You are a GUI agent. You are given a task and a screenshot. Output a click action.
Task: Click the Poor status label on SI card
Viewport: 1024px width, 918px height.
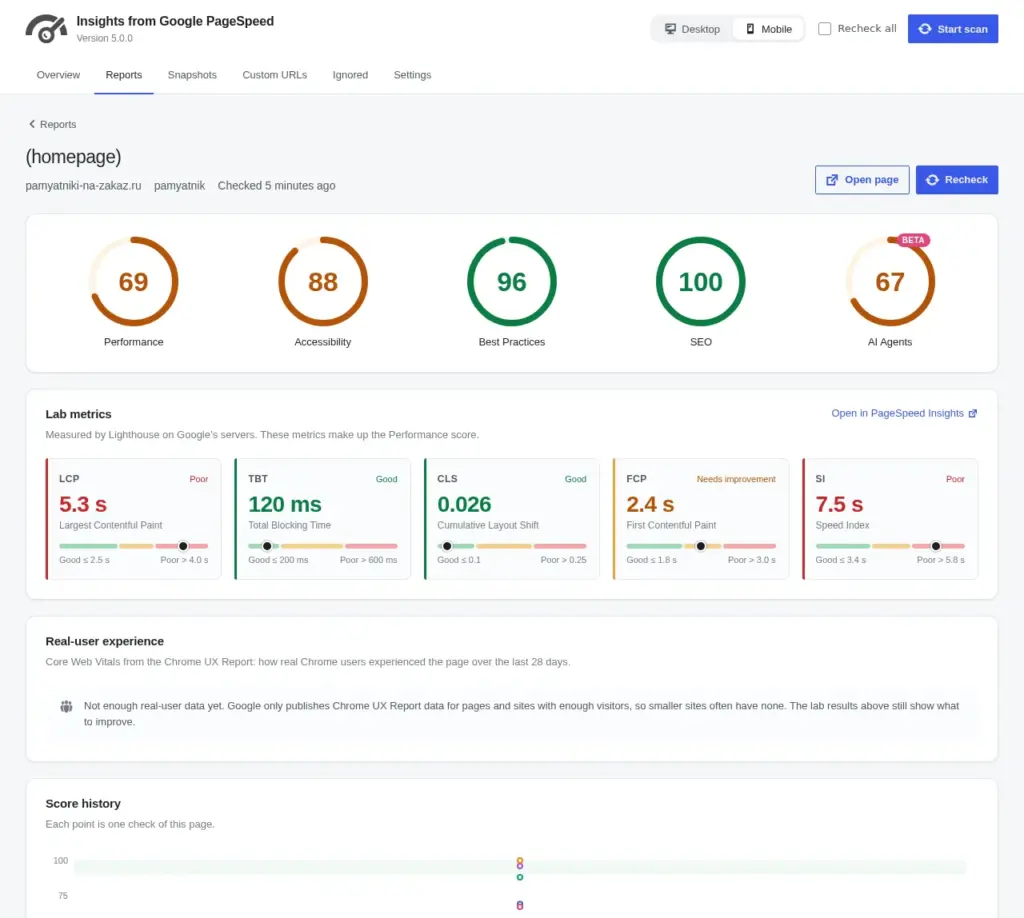tap(955, 479)
